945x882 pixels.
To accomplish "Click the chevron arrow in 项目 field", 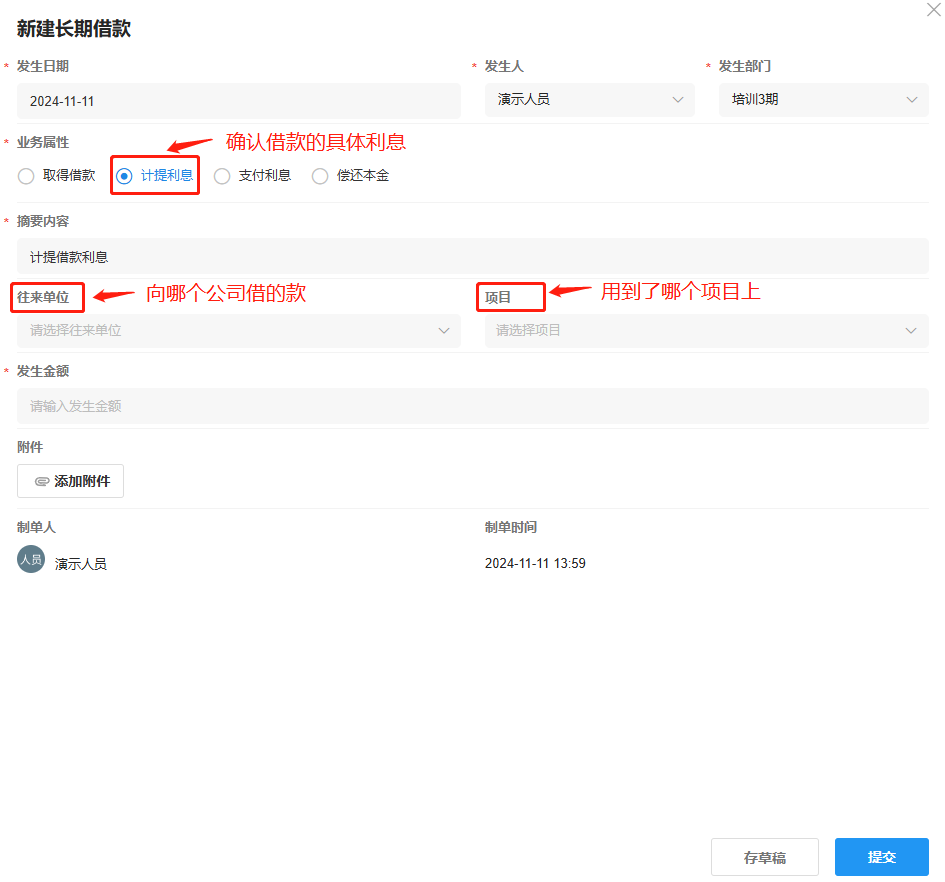I will click(x=911, y=331).
